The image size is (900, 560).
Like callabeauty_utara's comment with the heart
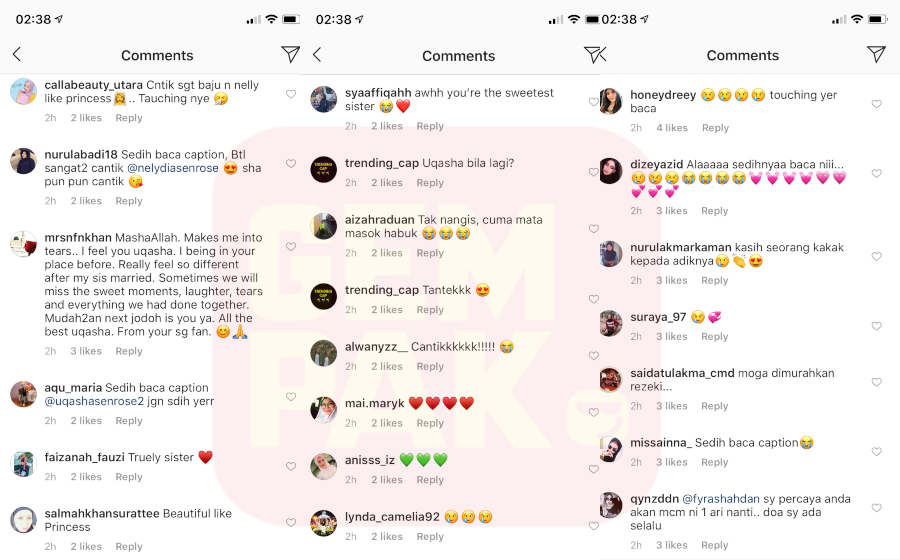(291, 94)
